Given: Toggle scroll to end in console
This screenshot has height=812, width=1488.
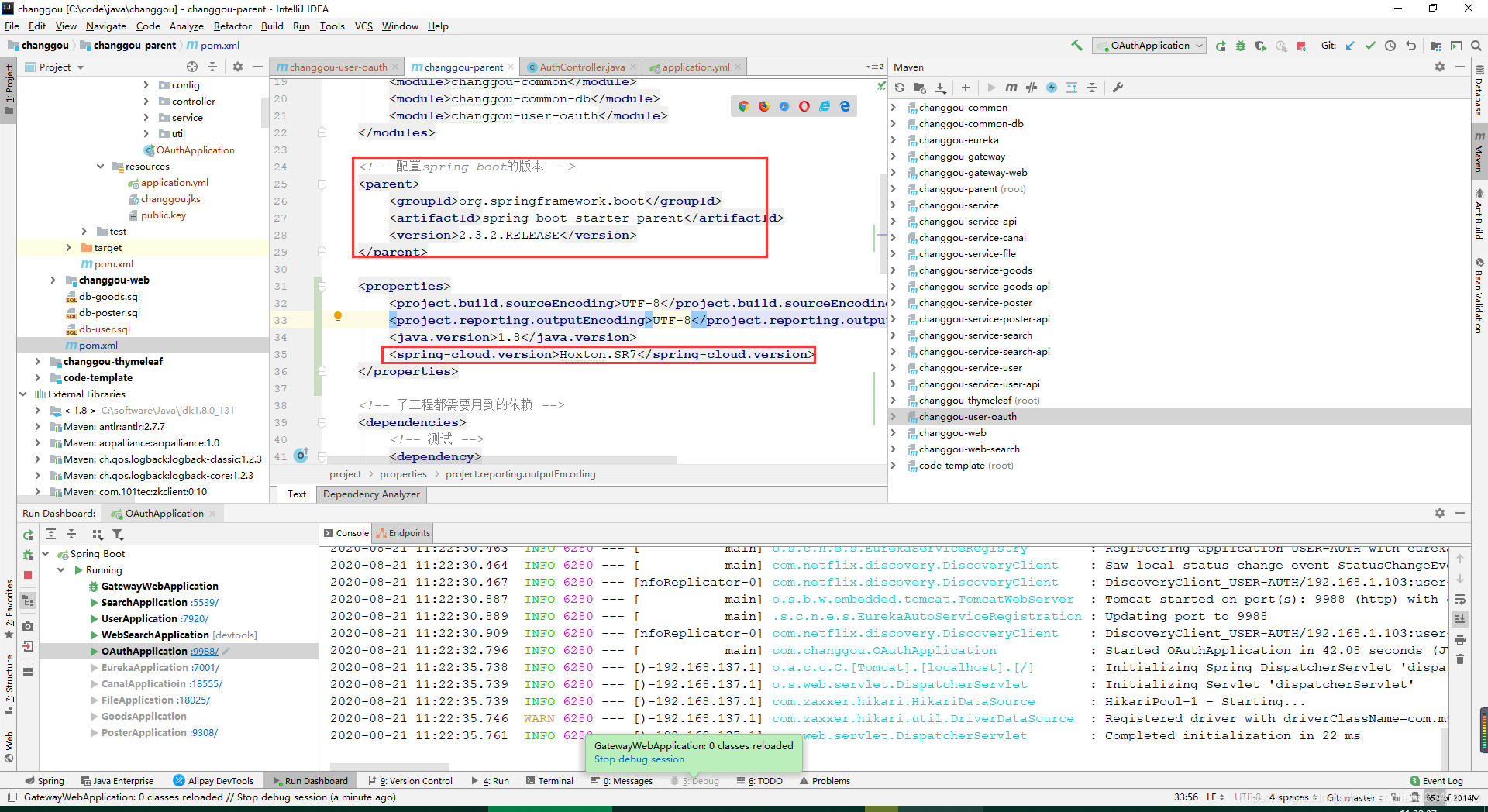Looking at the screenshot, I should coord(1460,619).
